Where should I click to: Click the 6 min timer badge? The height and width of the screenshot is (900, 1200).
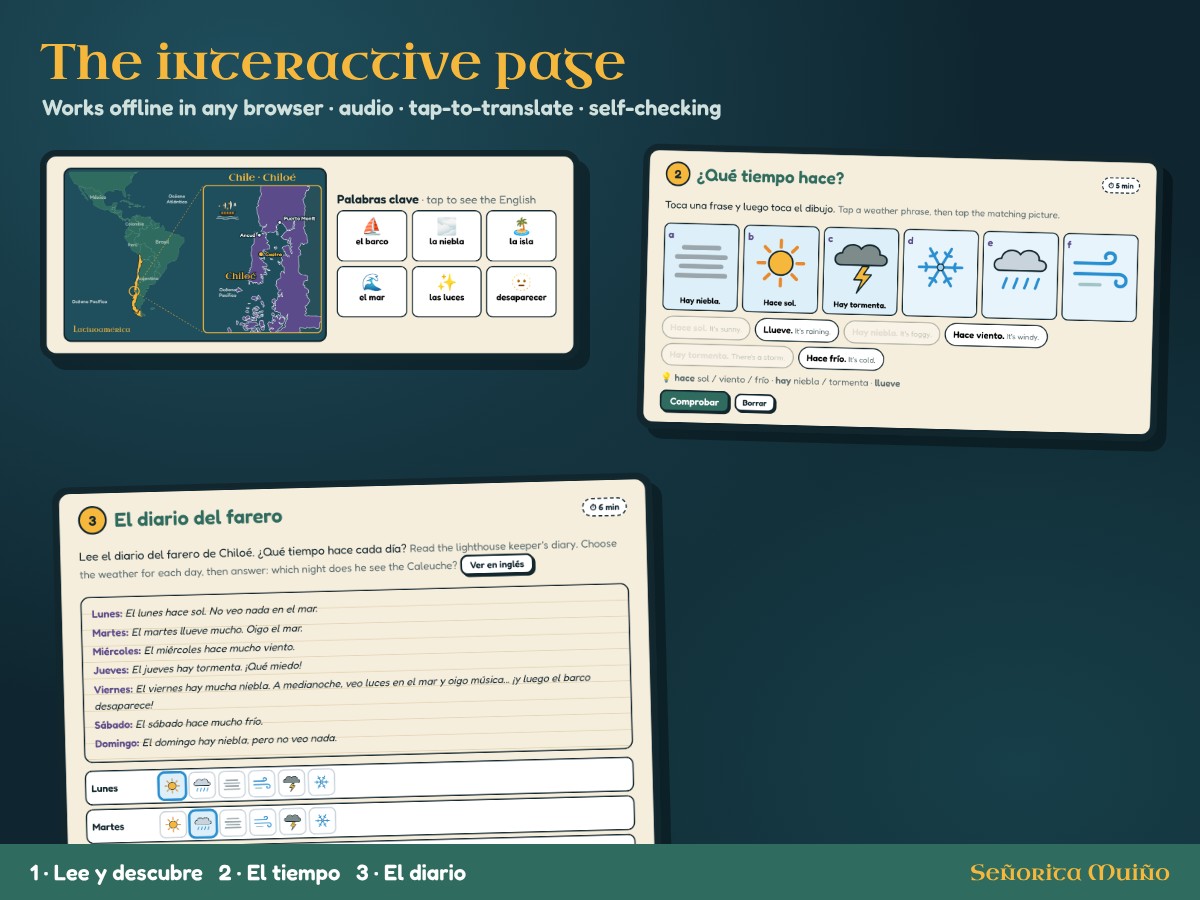click(x=604, y=507)
